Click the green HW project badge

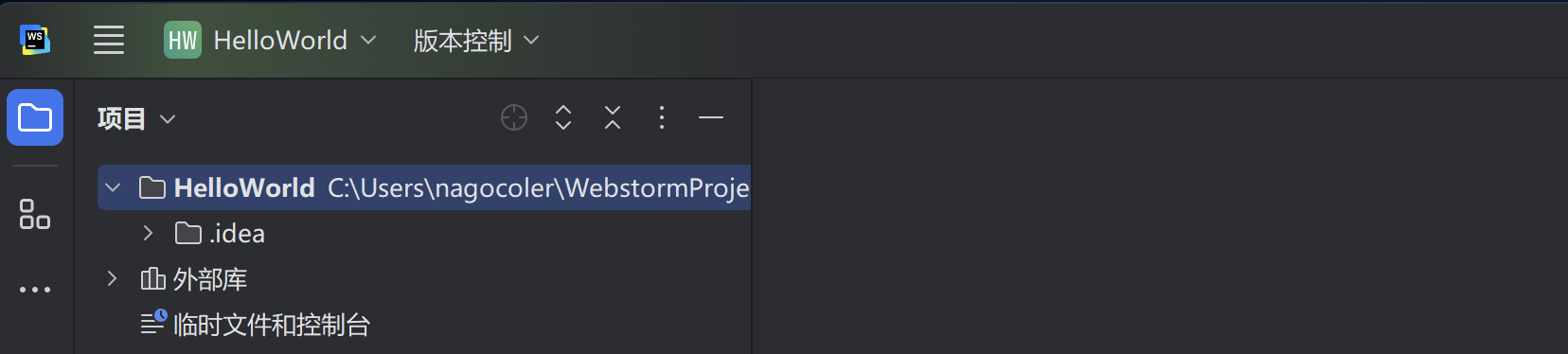183,40
